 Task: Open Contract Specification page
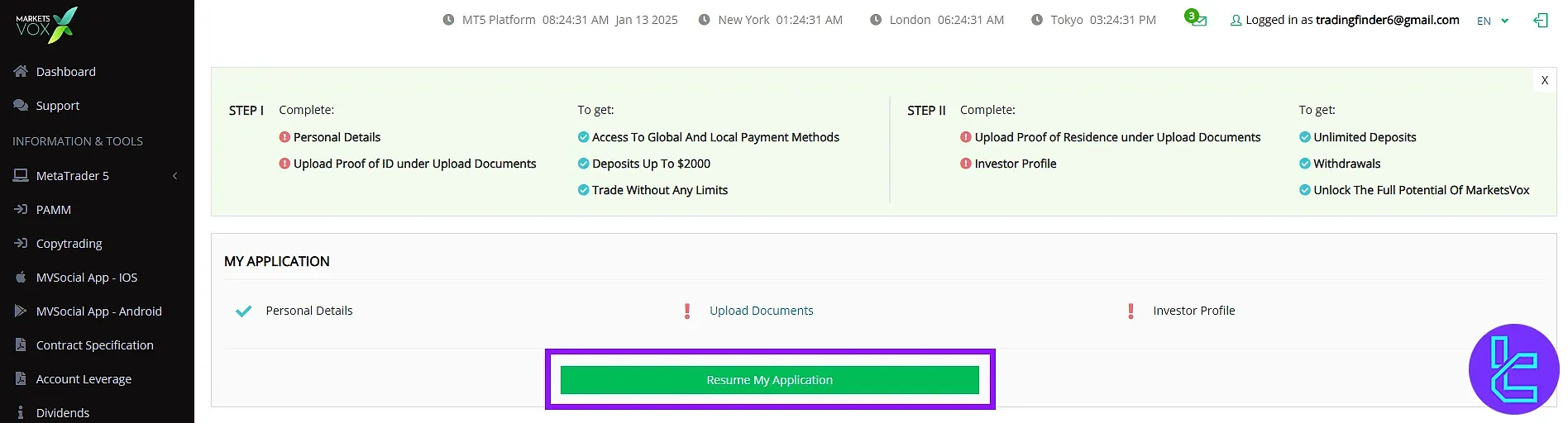pos(97,345)
